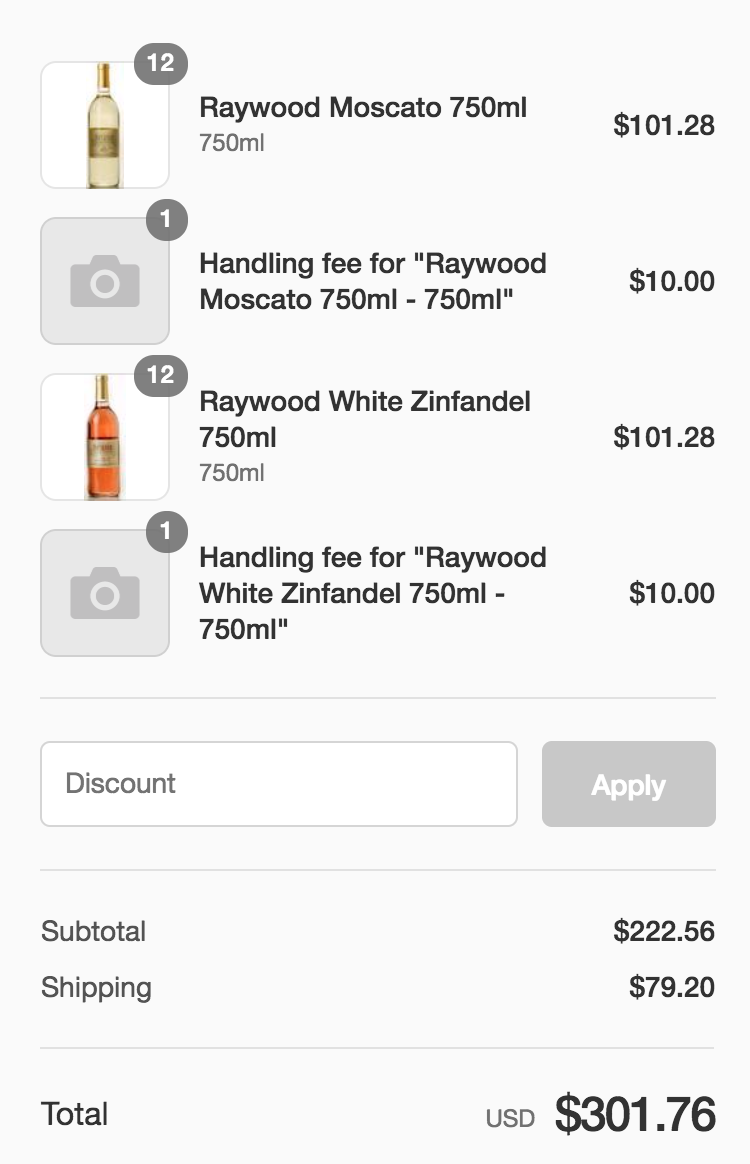The height and width of the screenshot is (1164, 750).
Task: Click the USD currency label
Action: 510,1119
